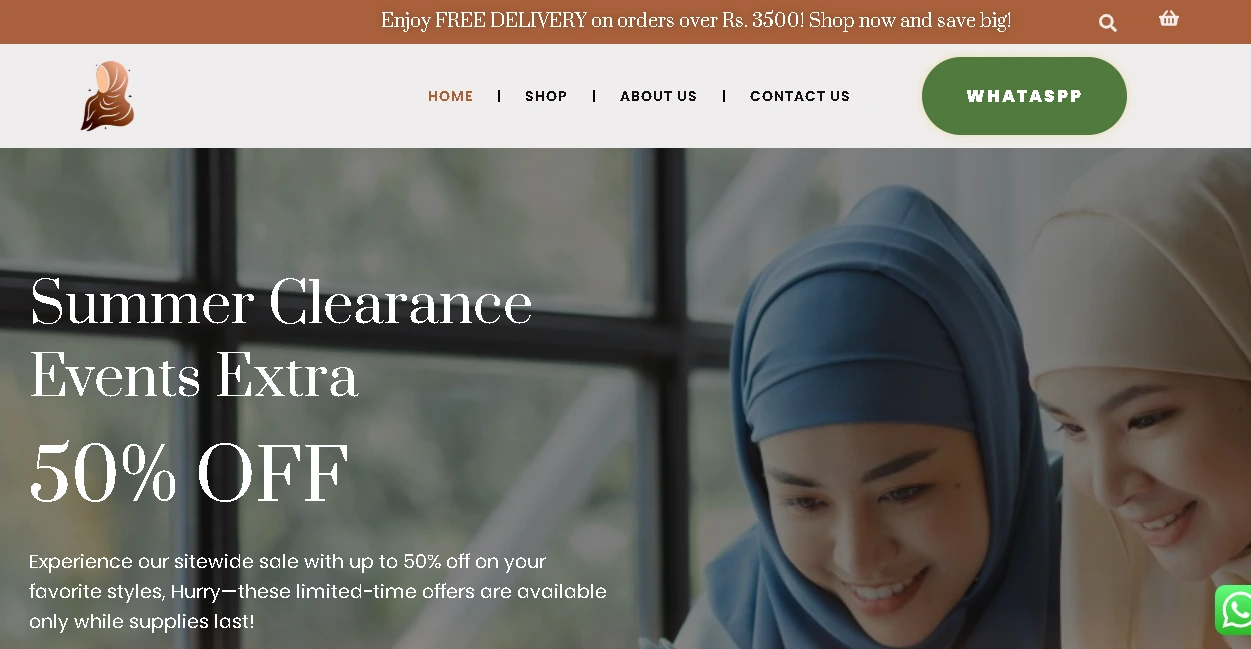Click the brown announcement bar background
The width and height of the screenshot is (1251, 649).
pos(200,21)
